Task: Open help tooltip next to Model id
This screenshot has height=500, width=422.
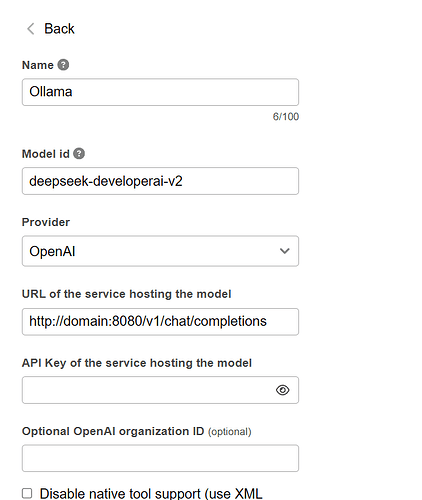Action: pos(79,154)
